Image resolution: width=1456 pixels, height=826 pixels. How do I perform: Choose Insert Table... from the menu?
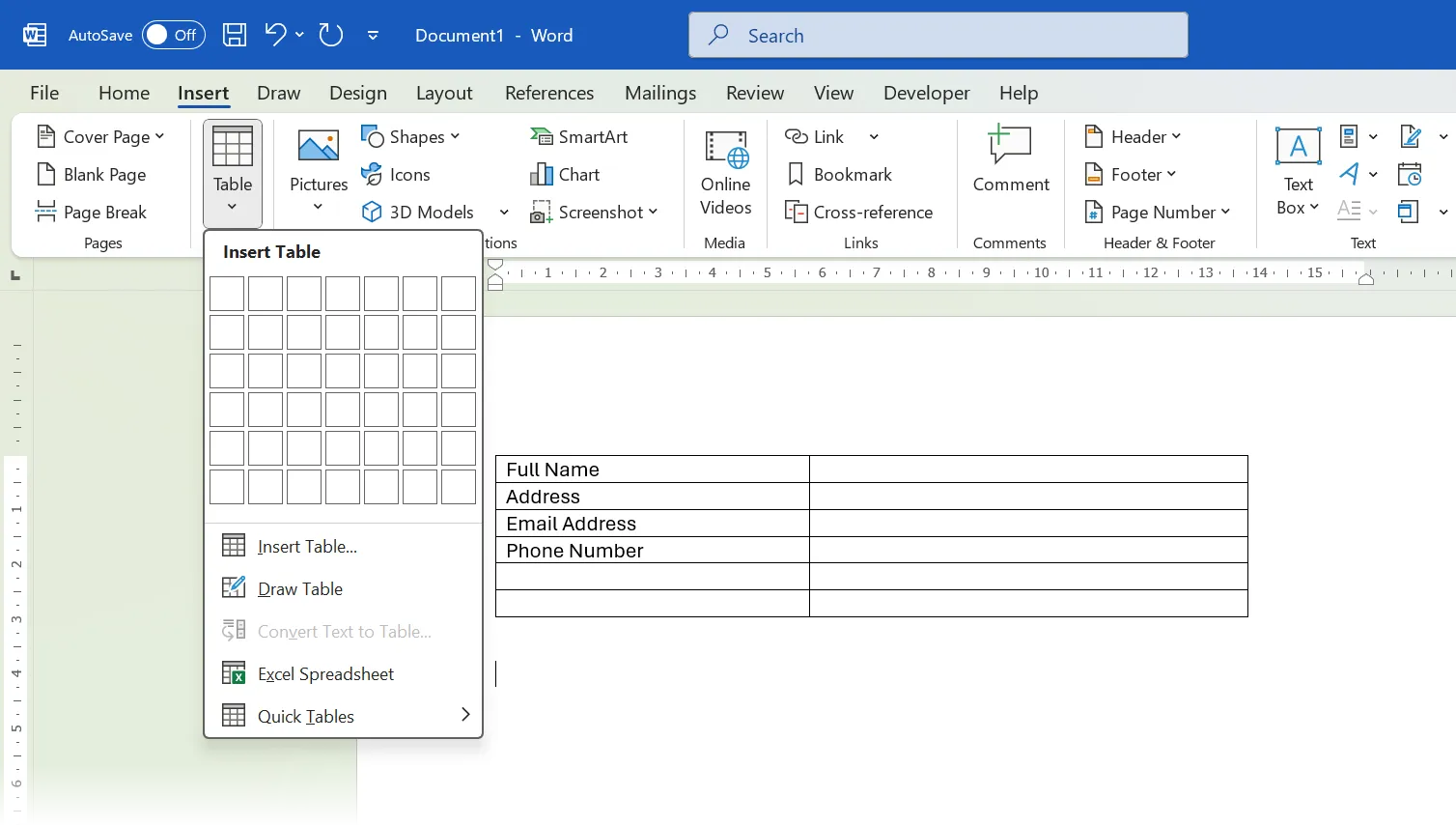point(307,547)
